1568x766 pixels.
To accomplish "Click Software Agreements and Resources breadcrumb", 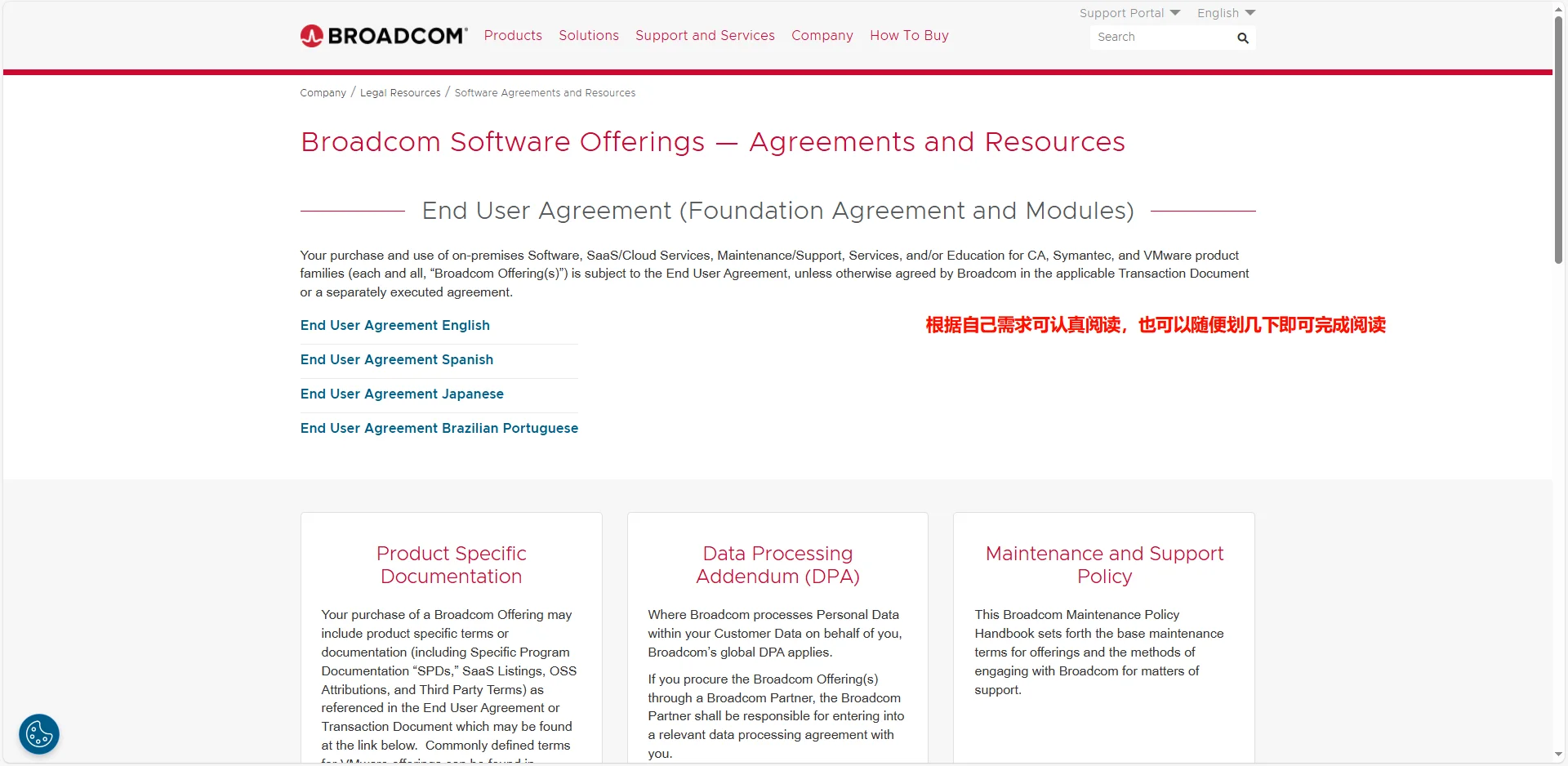I will (545, 93).
